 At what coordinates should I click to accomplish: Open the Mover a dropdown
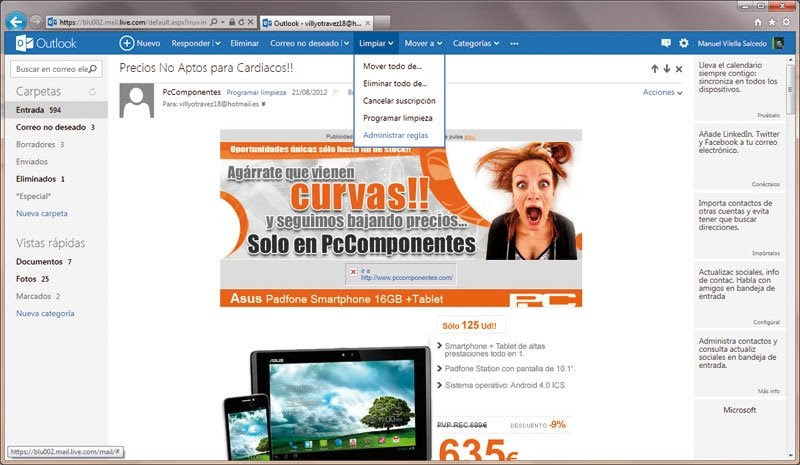pyautogui.click(x=423, y=43)
